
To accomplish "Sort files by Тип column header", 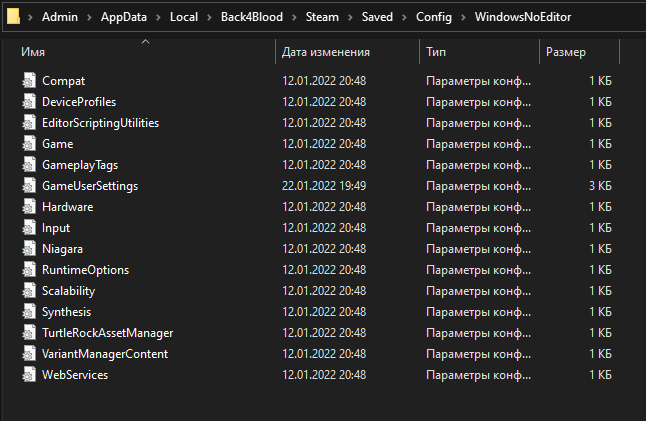I will click(436, 51).
